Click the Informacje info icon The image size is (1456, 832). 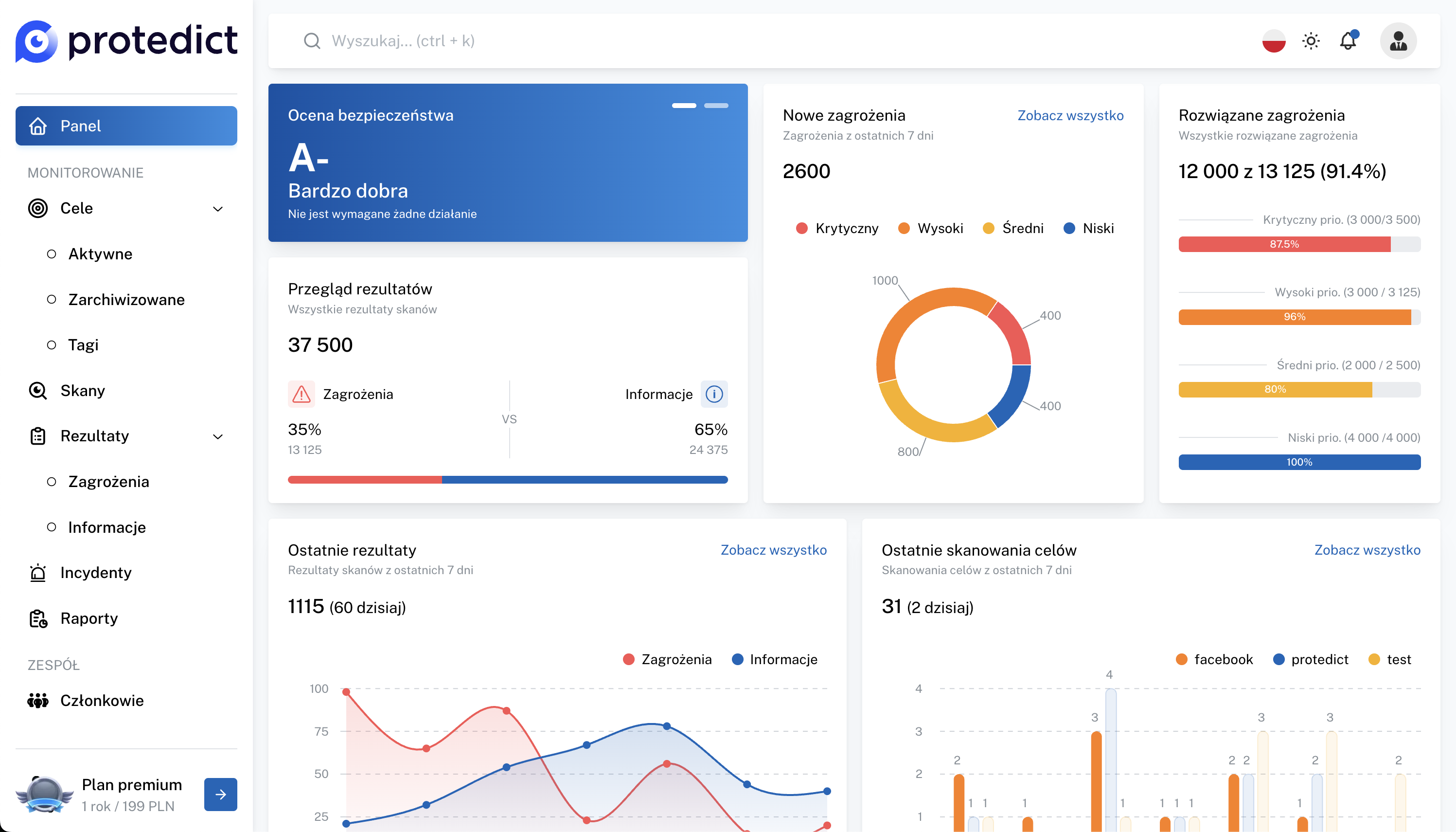(x=714, y=394)
